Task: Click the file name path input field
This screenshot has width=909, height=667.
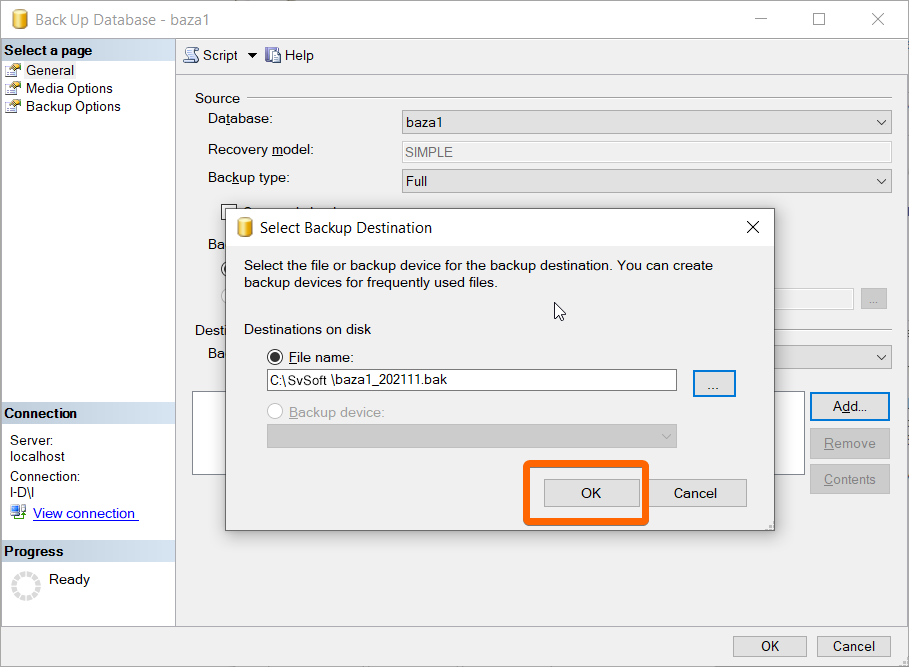Action: [x=471, y=380]
